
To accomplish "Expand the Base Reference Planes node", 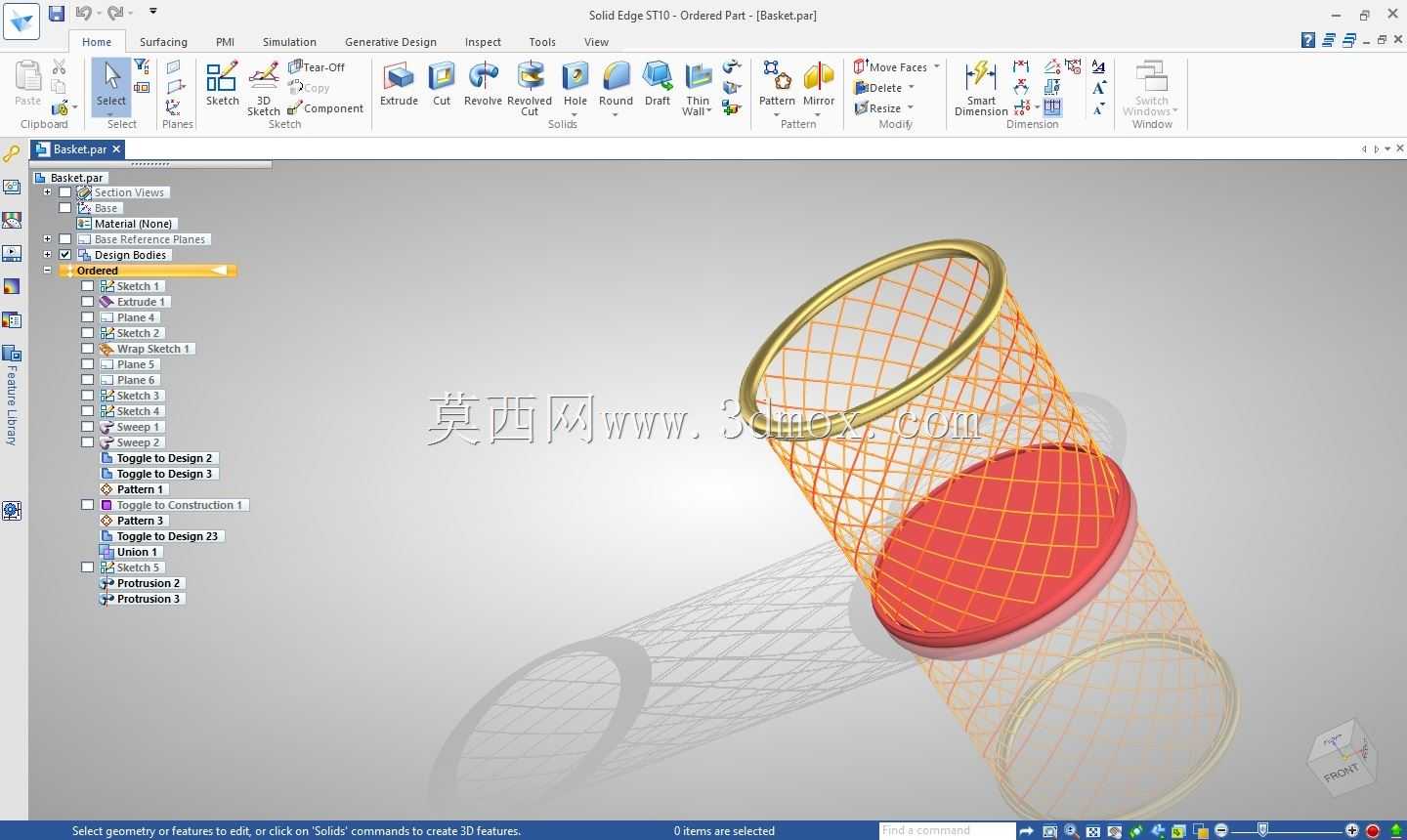I will pyautogui.click(x=47, y=239).
